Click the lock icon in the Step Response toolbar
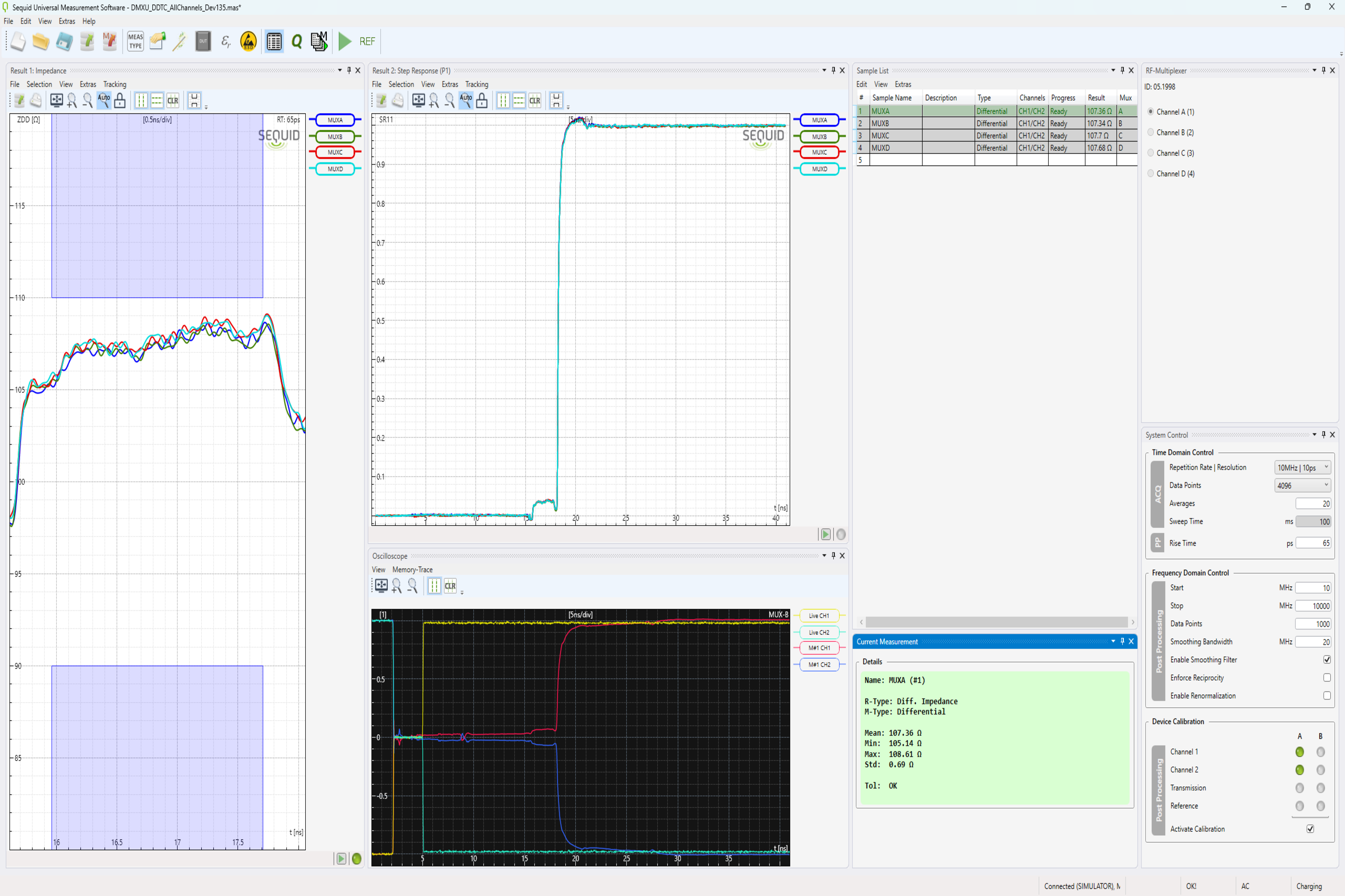The height and width of the screenshot is (896, 1345). pyautogui.click(x=482, y=100)
